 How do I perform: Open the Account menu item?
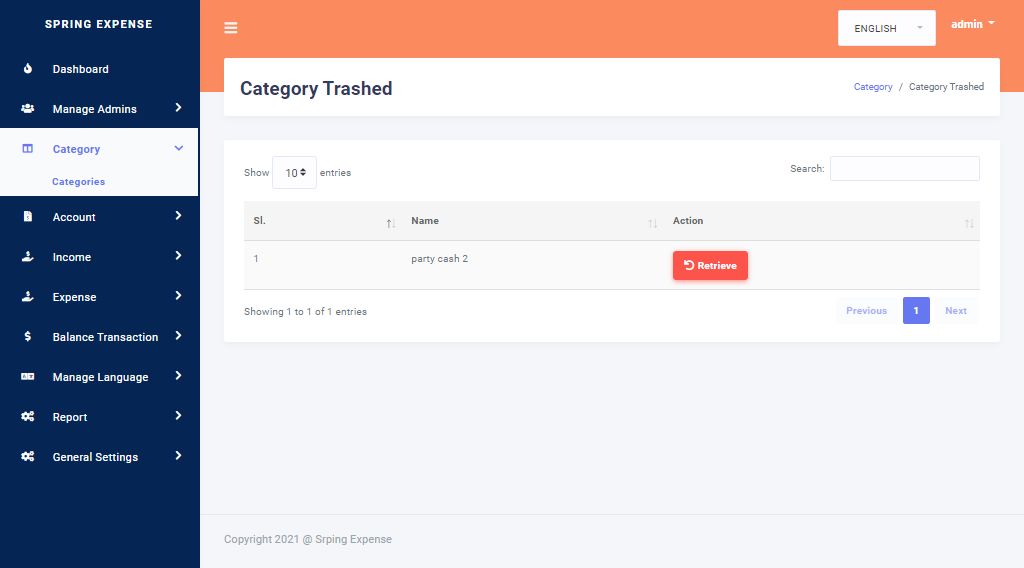click(x=99, y=217)
